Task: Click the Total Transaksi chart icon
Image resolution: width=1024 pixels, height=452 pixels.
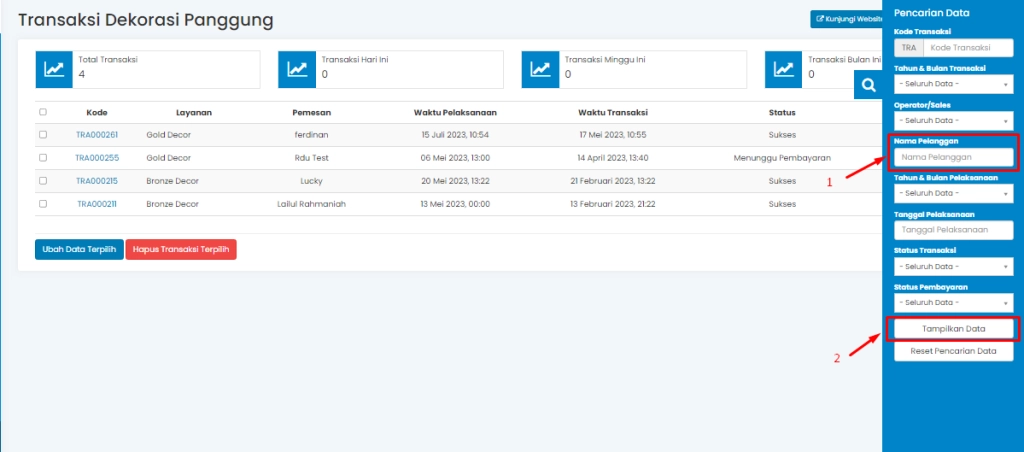Action: pyautogui.click(x=54, y=69)
